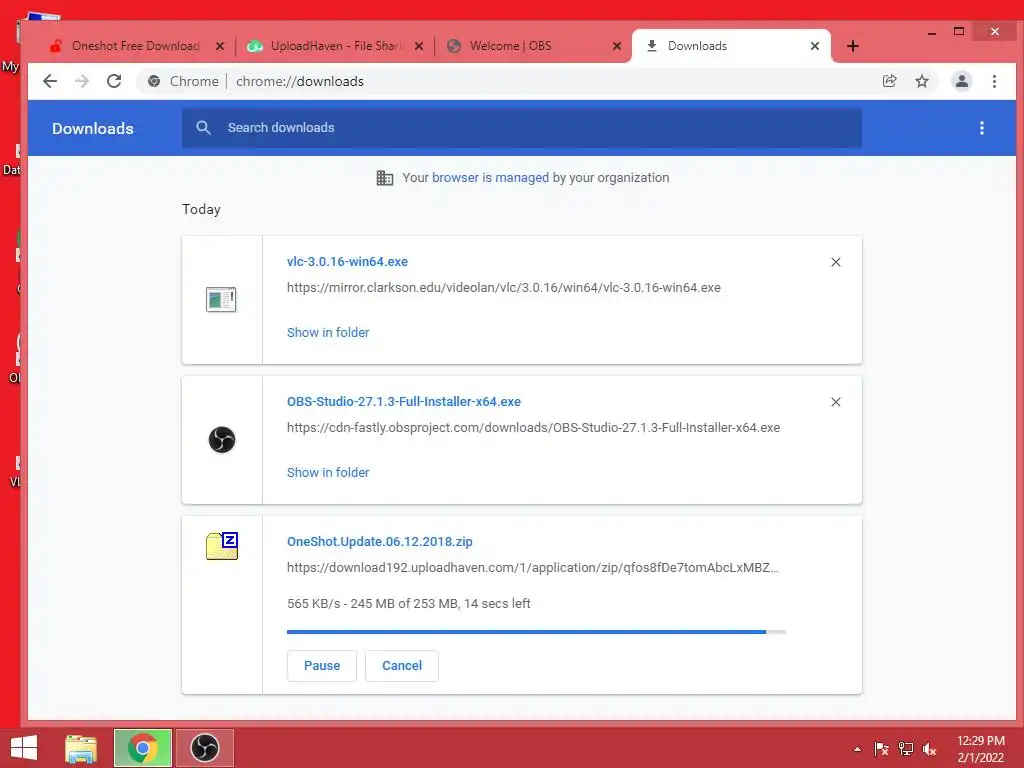
Task: Click the '565 KB/s - 245 MB of 253 MB' status text
Action: point(408,603)
